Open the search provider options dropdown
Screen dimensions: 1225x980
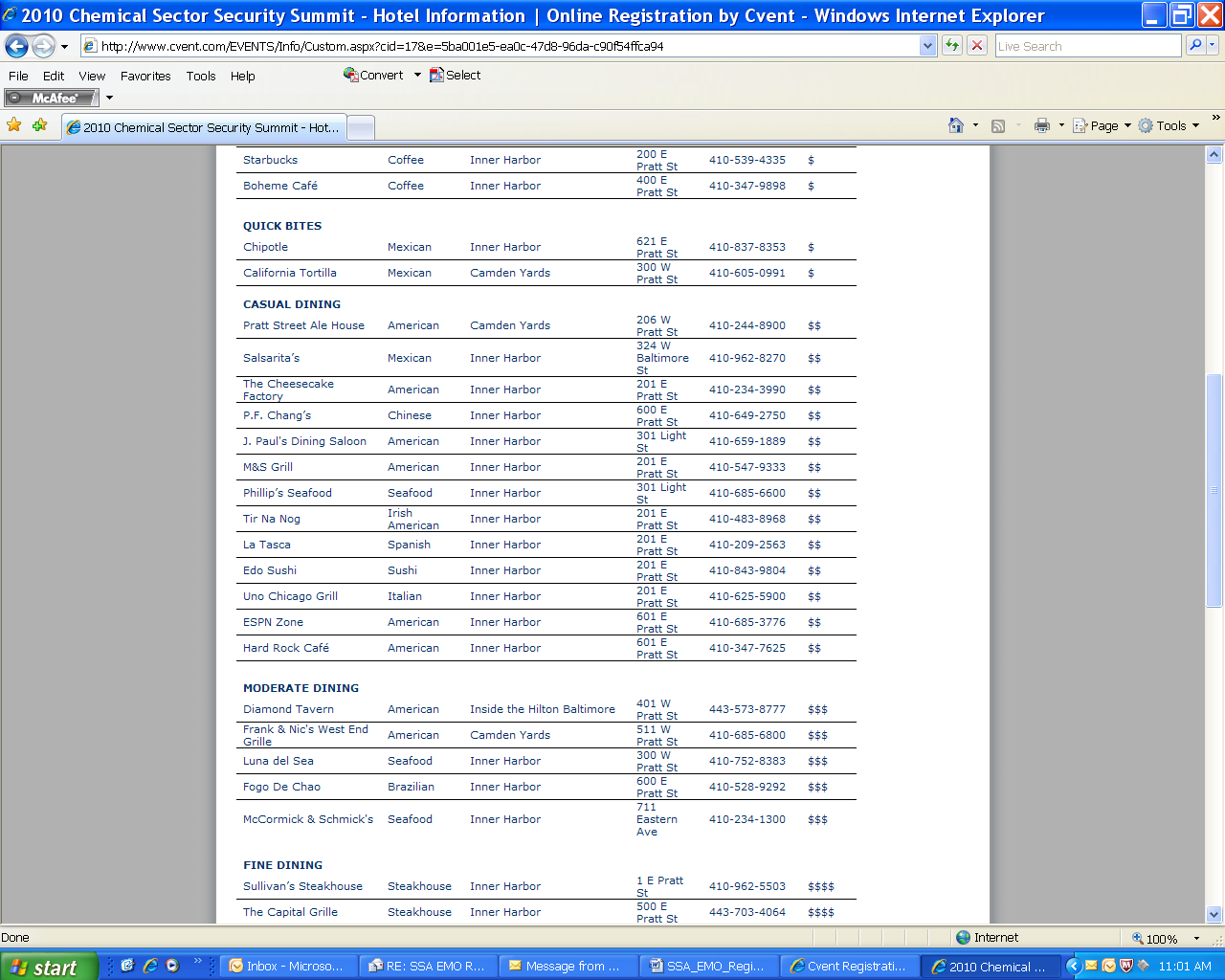tap(1213, 45)
